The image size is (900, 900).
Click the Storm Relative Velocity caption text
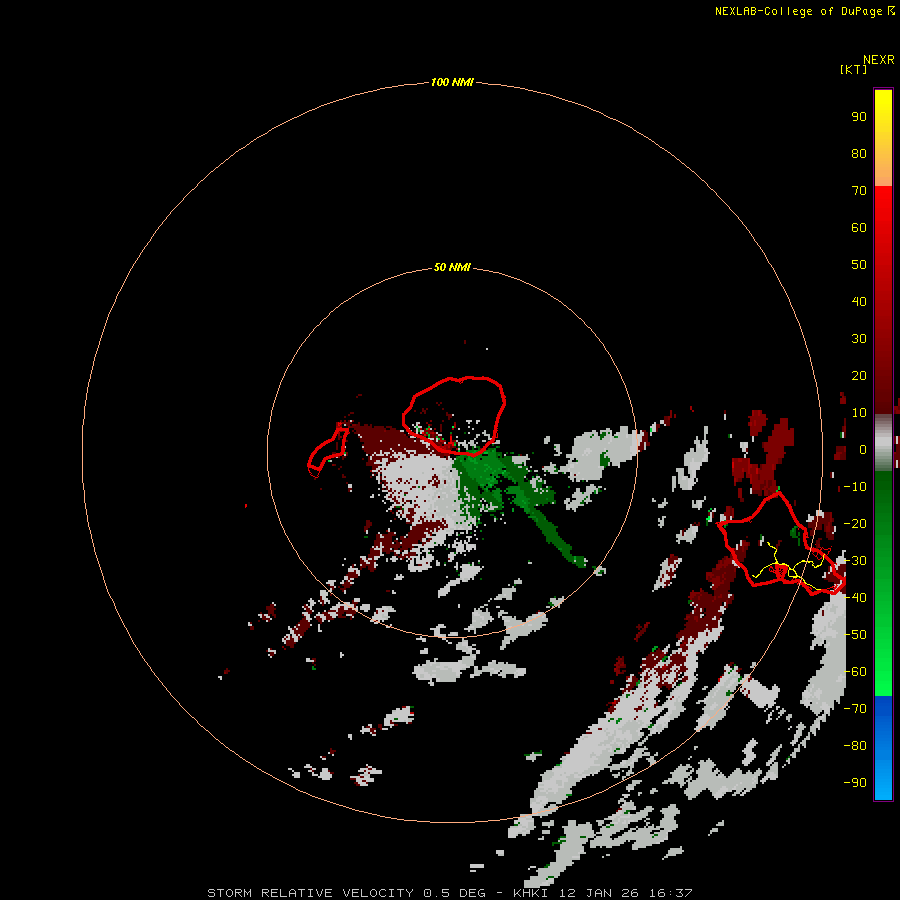pyautogui.click(x=449, y=893)
